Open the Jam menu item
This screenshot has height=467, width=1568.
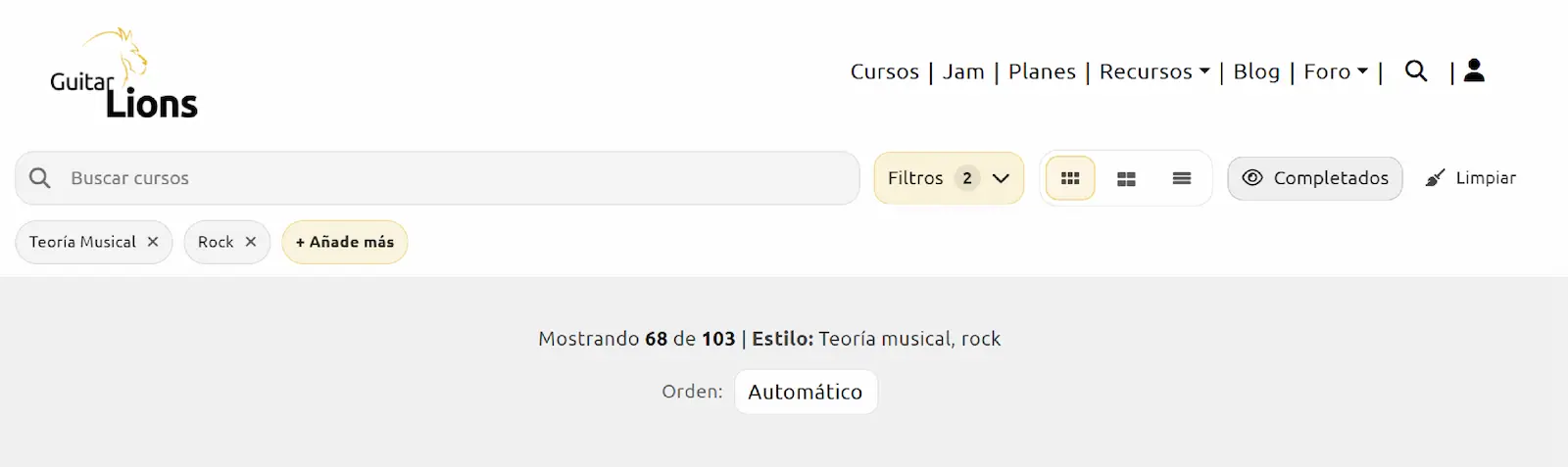(x=963, y=71)
